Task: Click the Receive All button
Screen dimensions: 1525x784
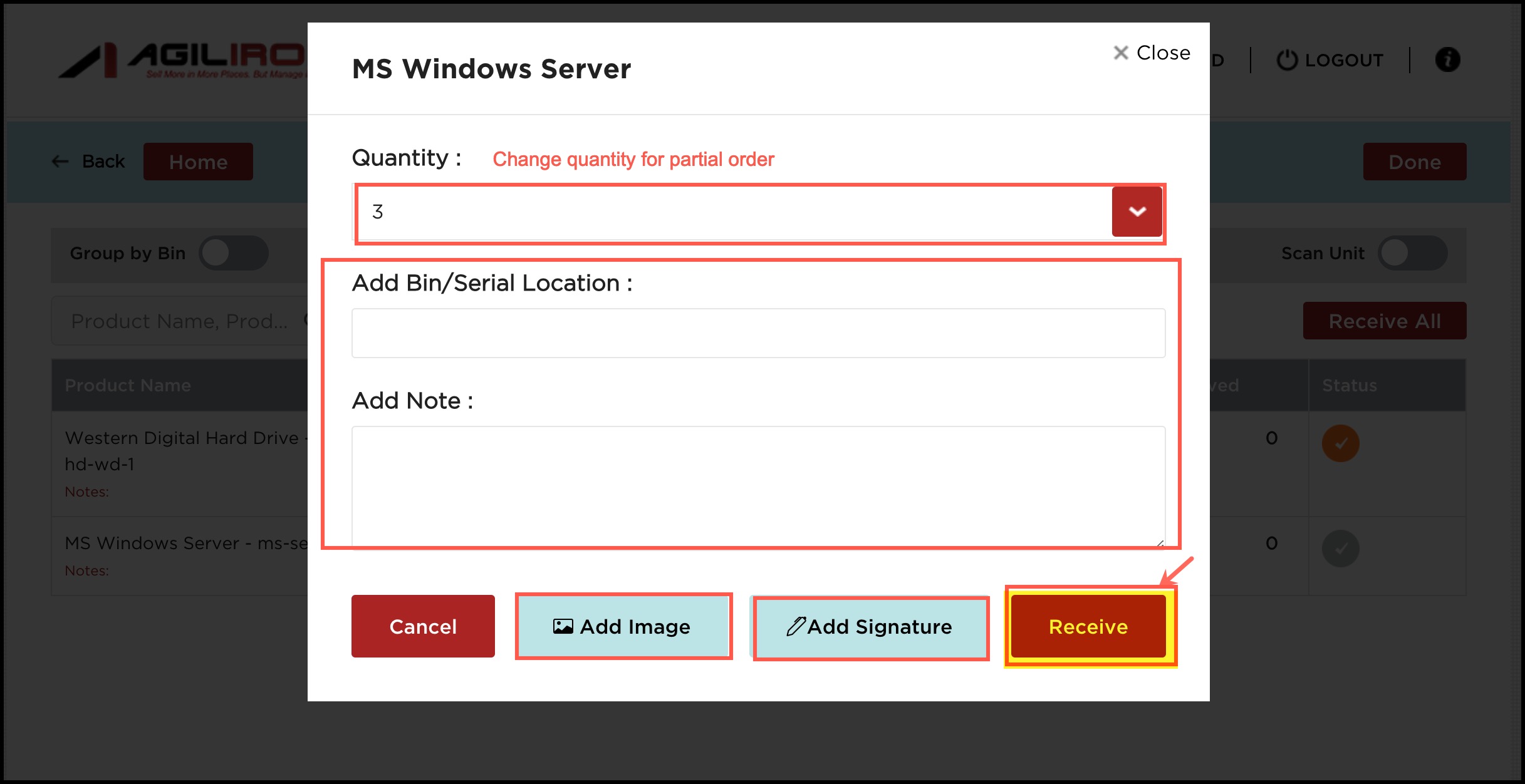Action: 1385,321
